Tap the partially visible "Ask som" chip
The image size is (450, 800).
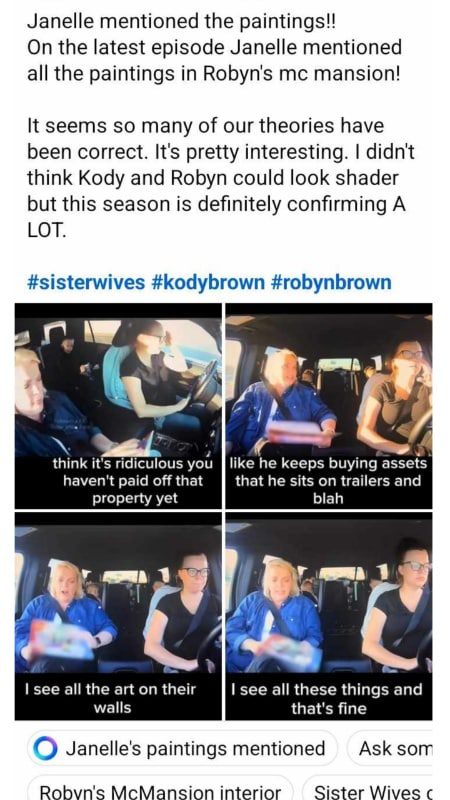pyautogui.click(x=390, y=748)
